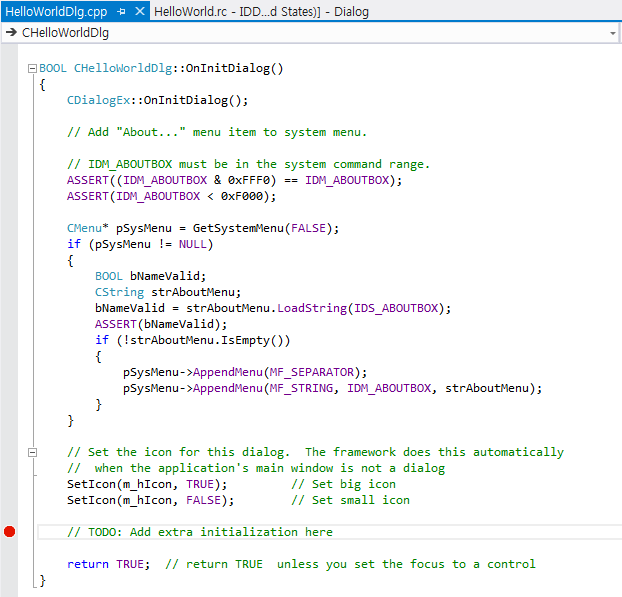This screenshot has height=597, width=622.
Task: Click the ASSERT(bNameValid); line
Action: tap(161, 324)
